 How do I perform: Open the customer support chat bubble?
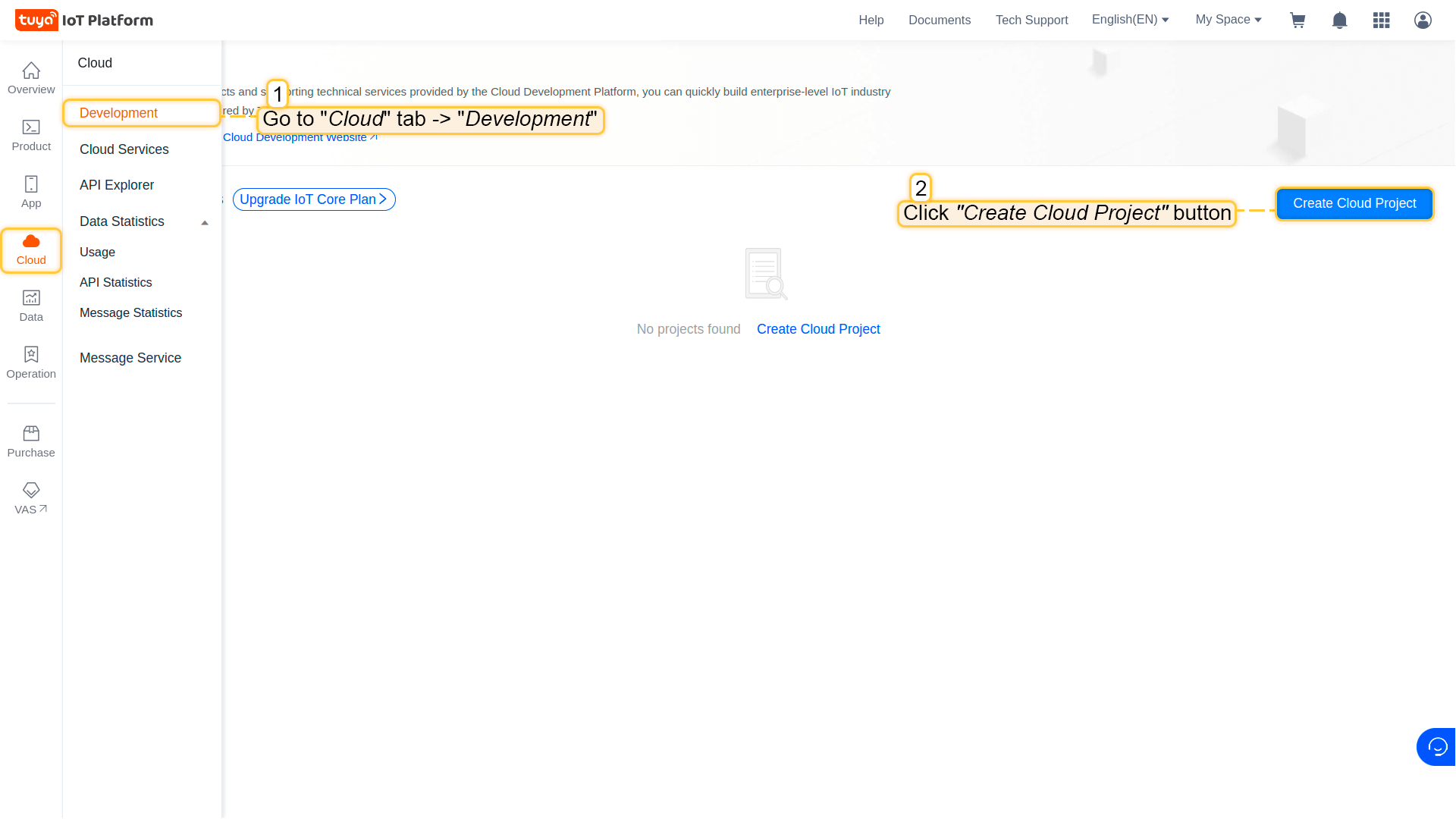point(1436,747)
